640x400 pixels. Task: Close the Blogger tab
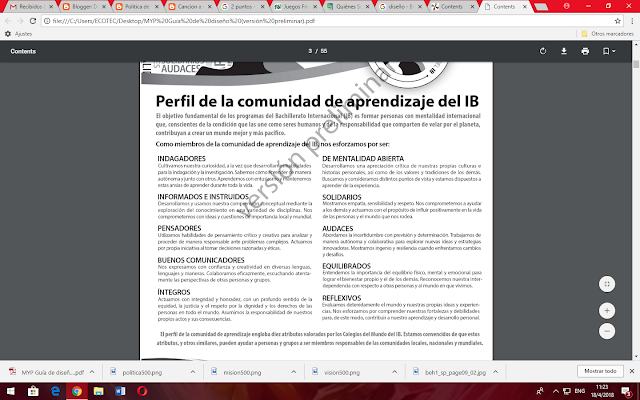pos(104,7)
